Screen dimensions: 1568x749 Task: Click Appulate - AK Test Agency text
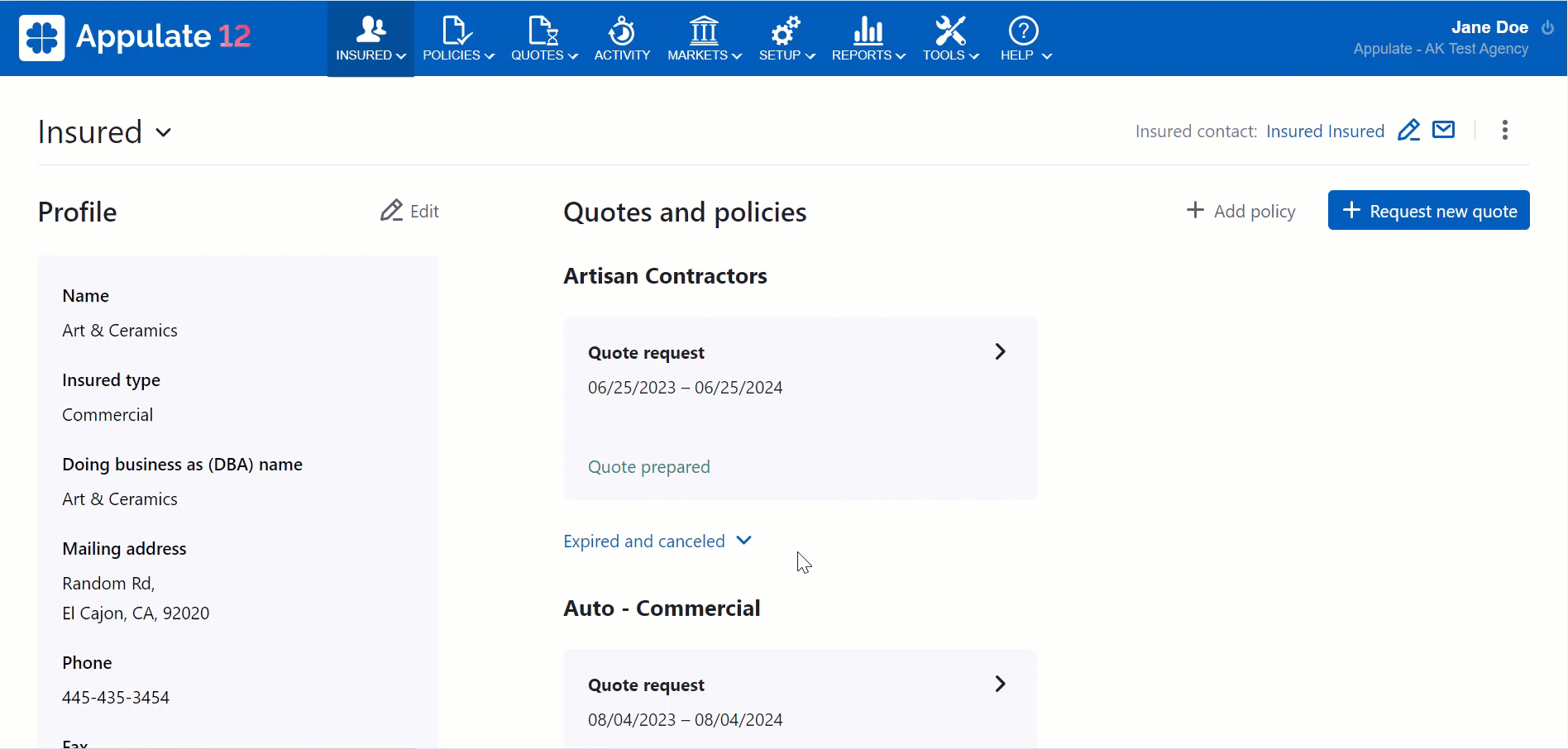coord(1441,49)
